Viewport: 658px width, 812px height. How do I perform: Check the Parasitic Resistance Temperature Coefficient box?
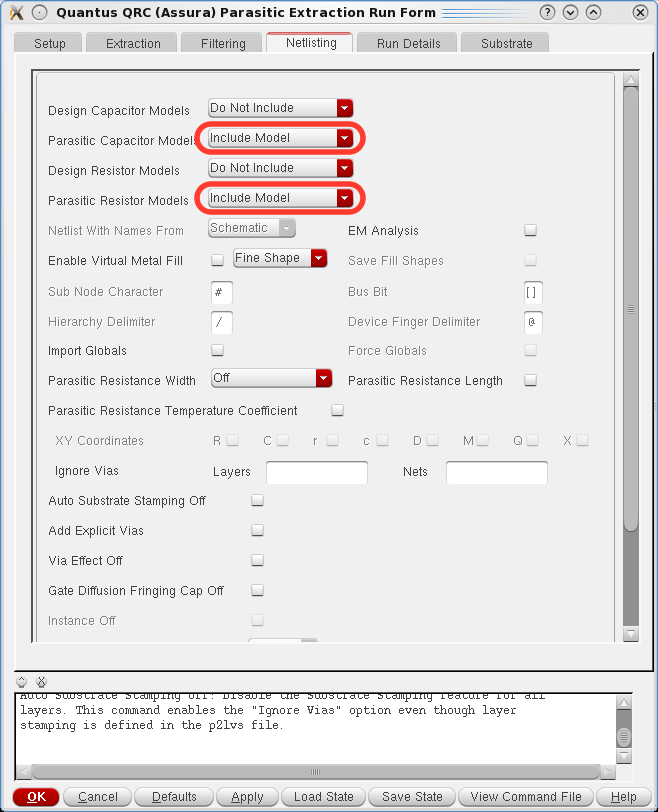tap(337, 410)
